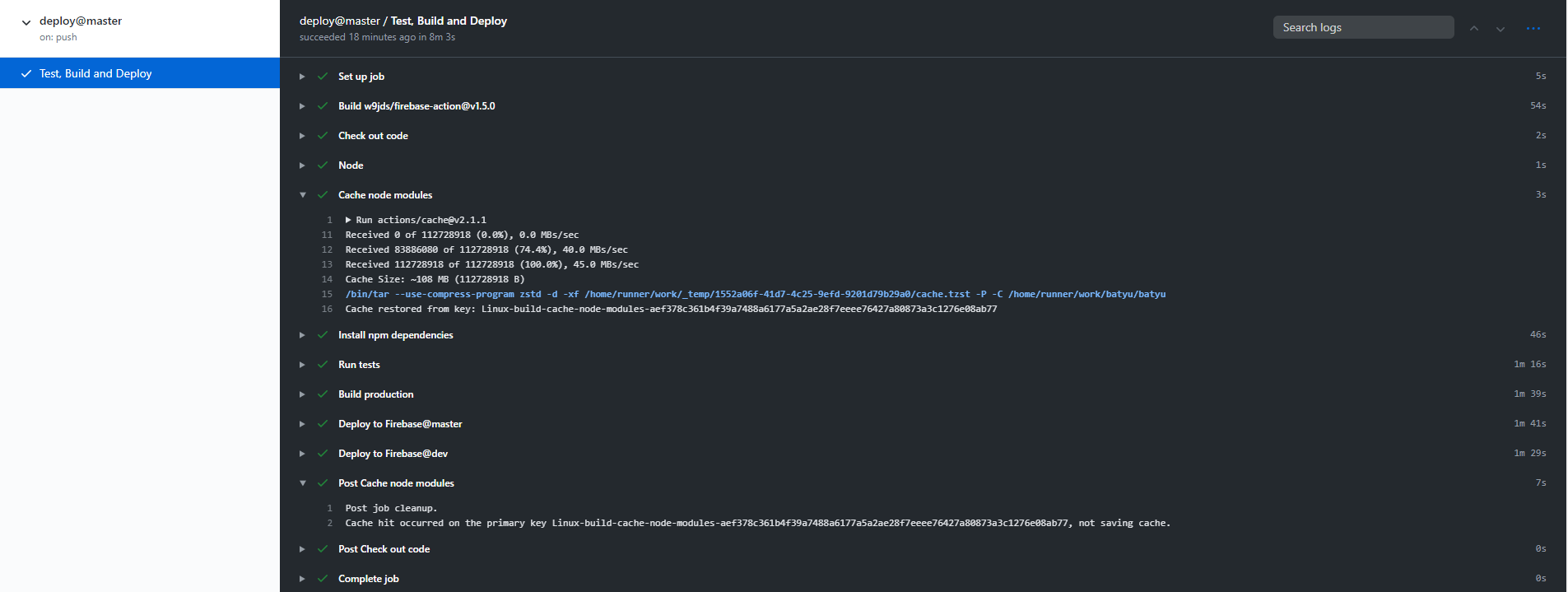
Task: Click success checkmark for Run tests
Action: pos(323,365)
